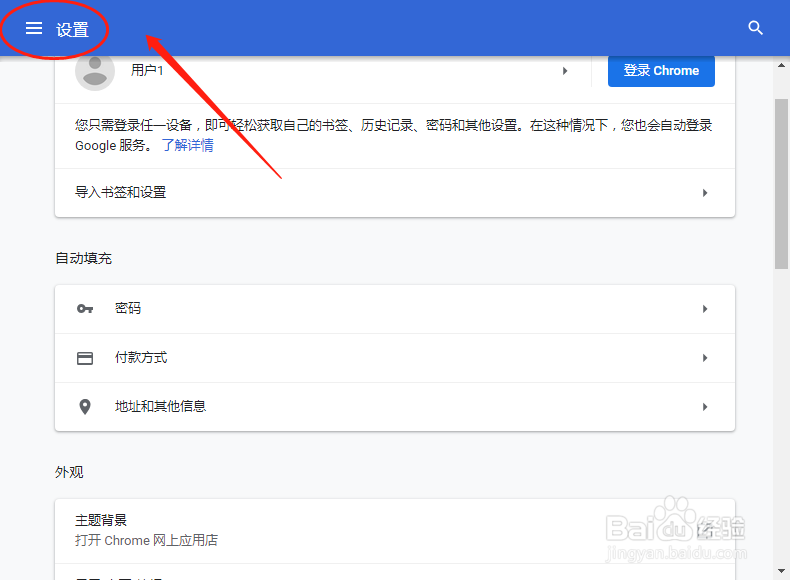Click the 付款方式 label
Image resolution: width=790 pixels, height=580 pixels.
(x=141, y=357)
